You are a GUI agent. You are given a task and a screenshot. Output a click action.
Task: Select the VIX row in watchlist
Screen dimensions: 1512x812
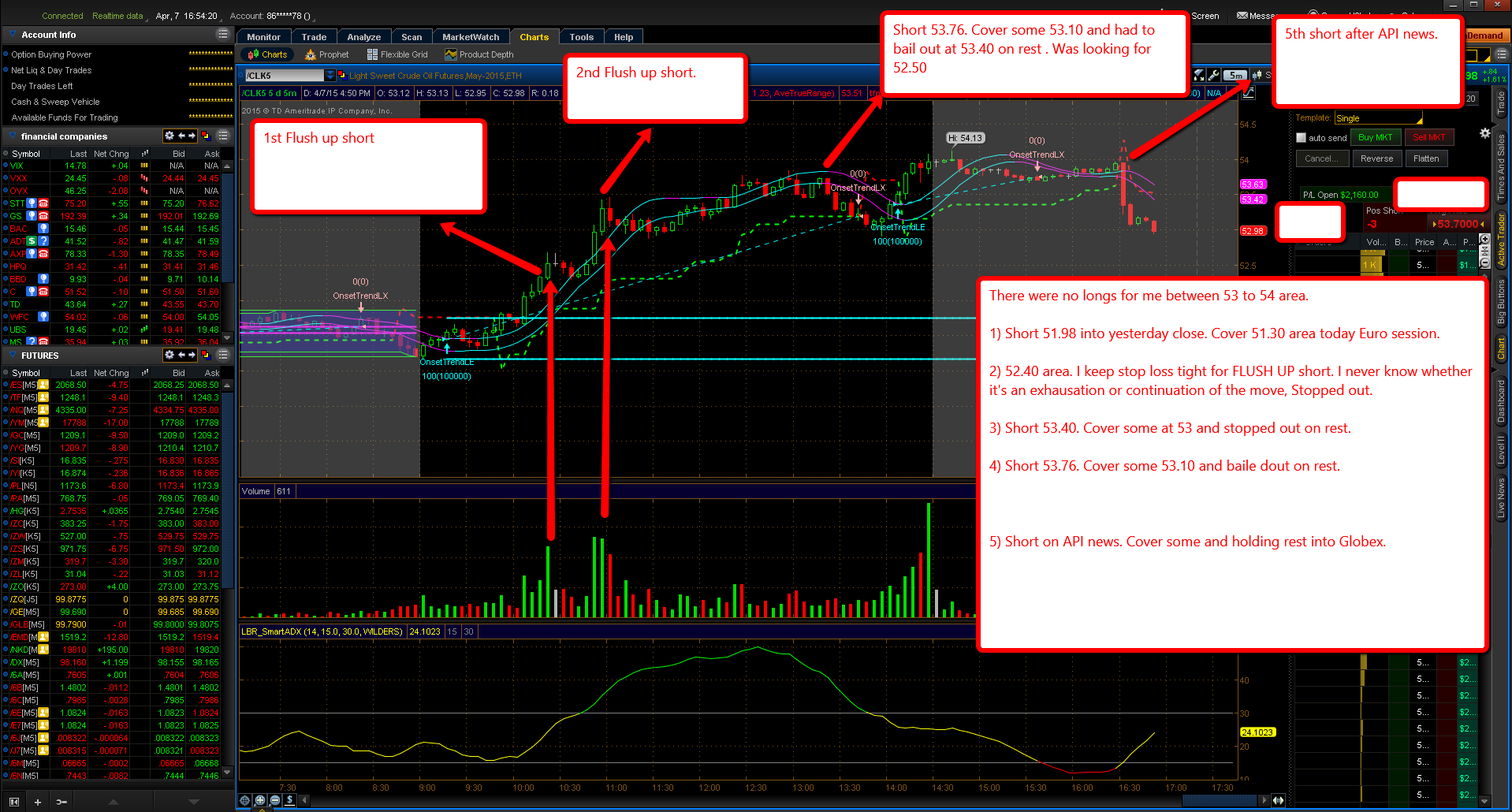[114, 166]
